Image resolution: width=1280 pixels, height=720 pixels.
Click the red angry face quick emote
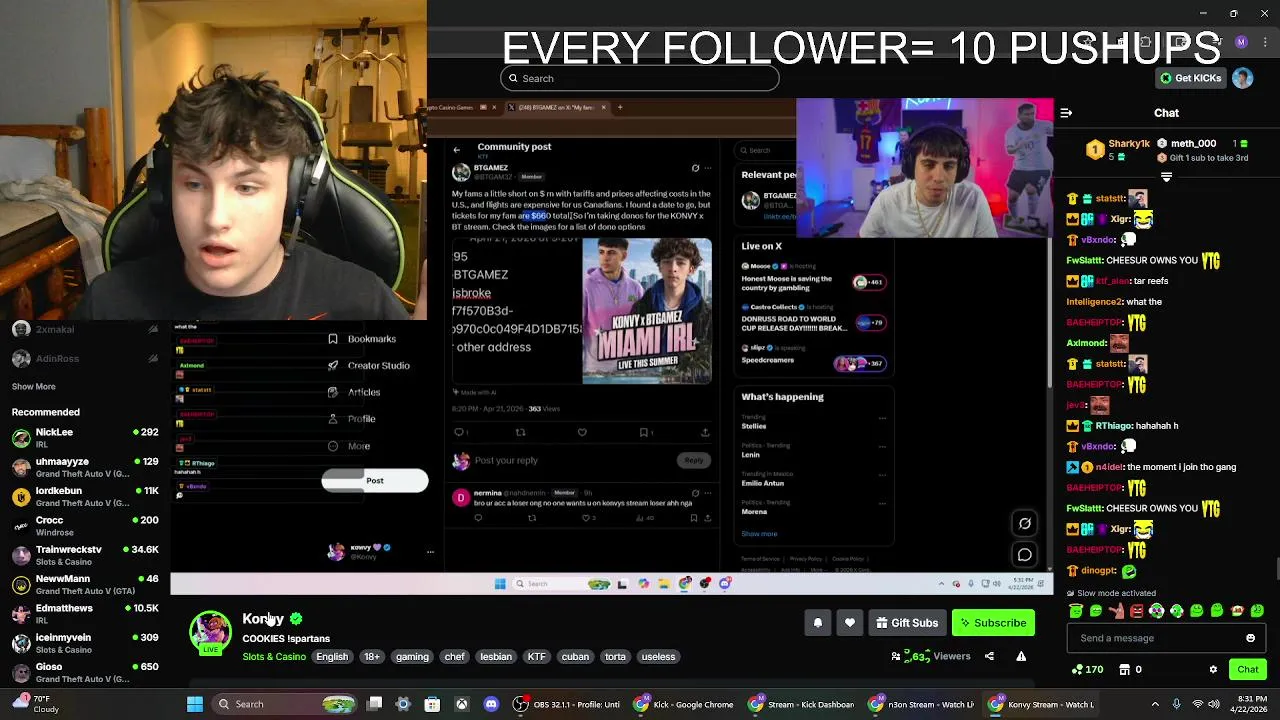click(1136, 611)
